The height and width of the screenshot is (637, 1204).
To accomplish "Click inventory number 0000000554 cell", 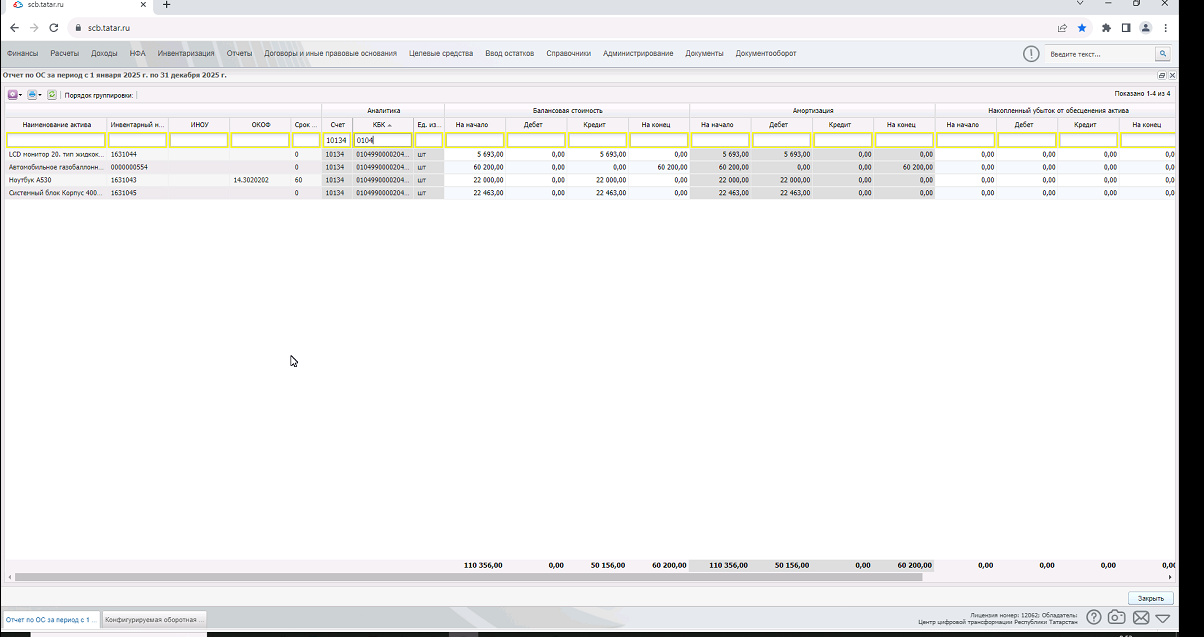I will (x=137, y=167).
